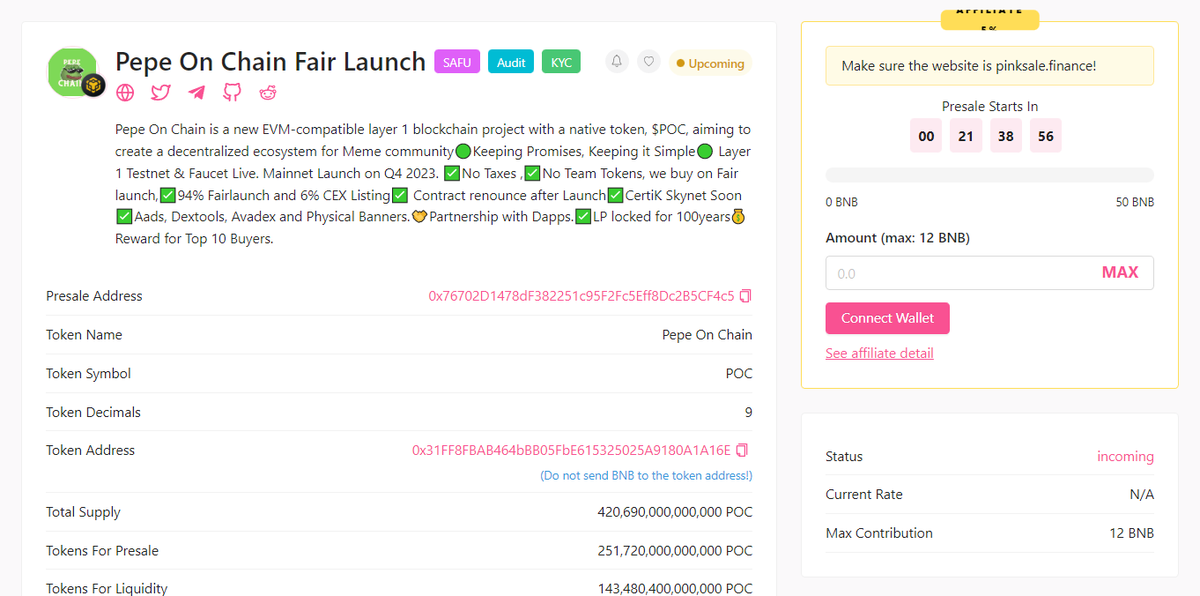
Task: Click the 'Do not send BNB' warning text
Action: point(646,476)
